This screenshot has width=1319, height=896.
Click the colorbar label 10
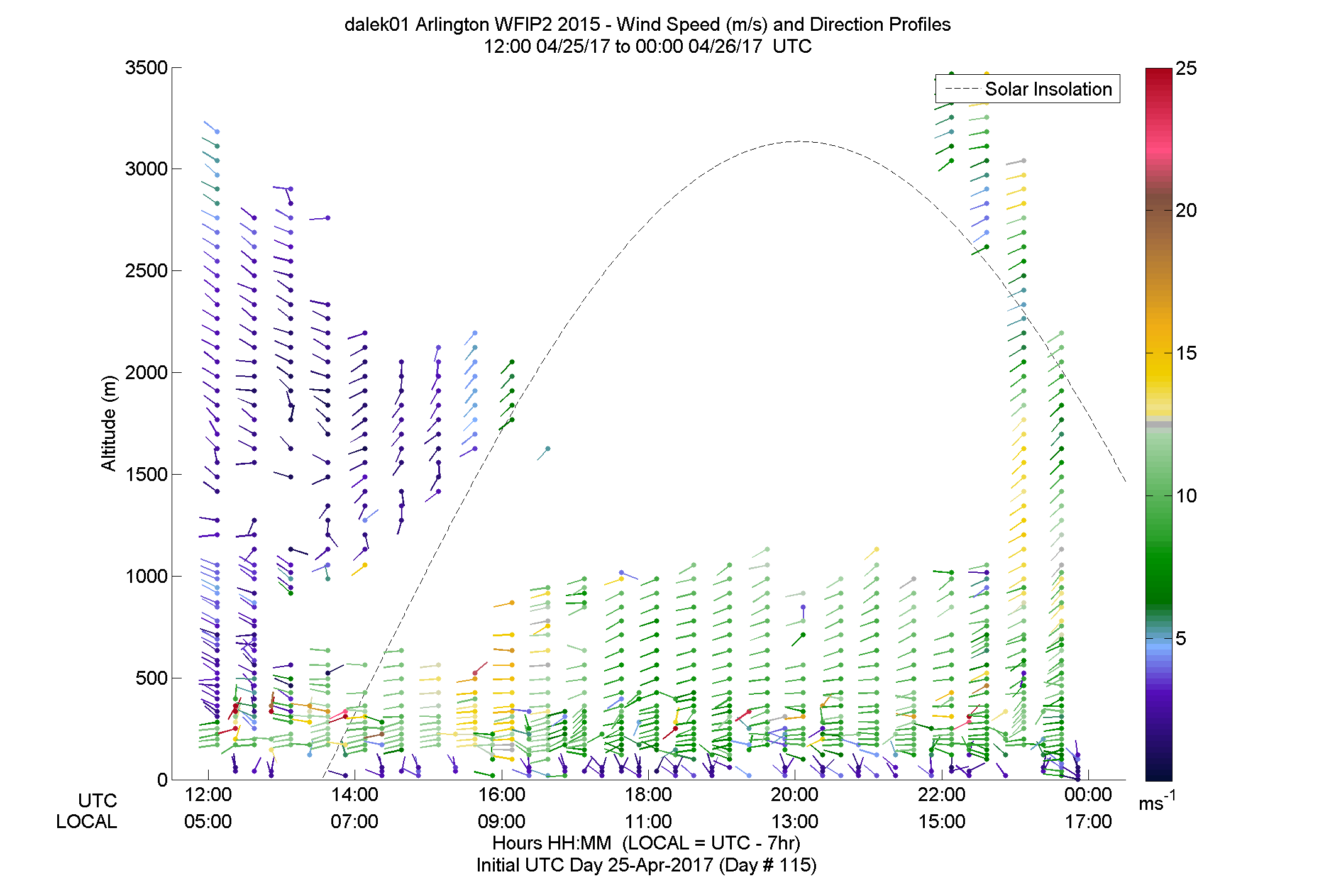tap(1186, 496)
